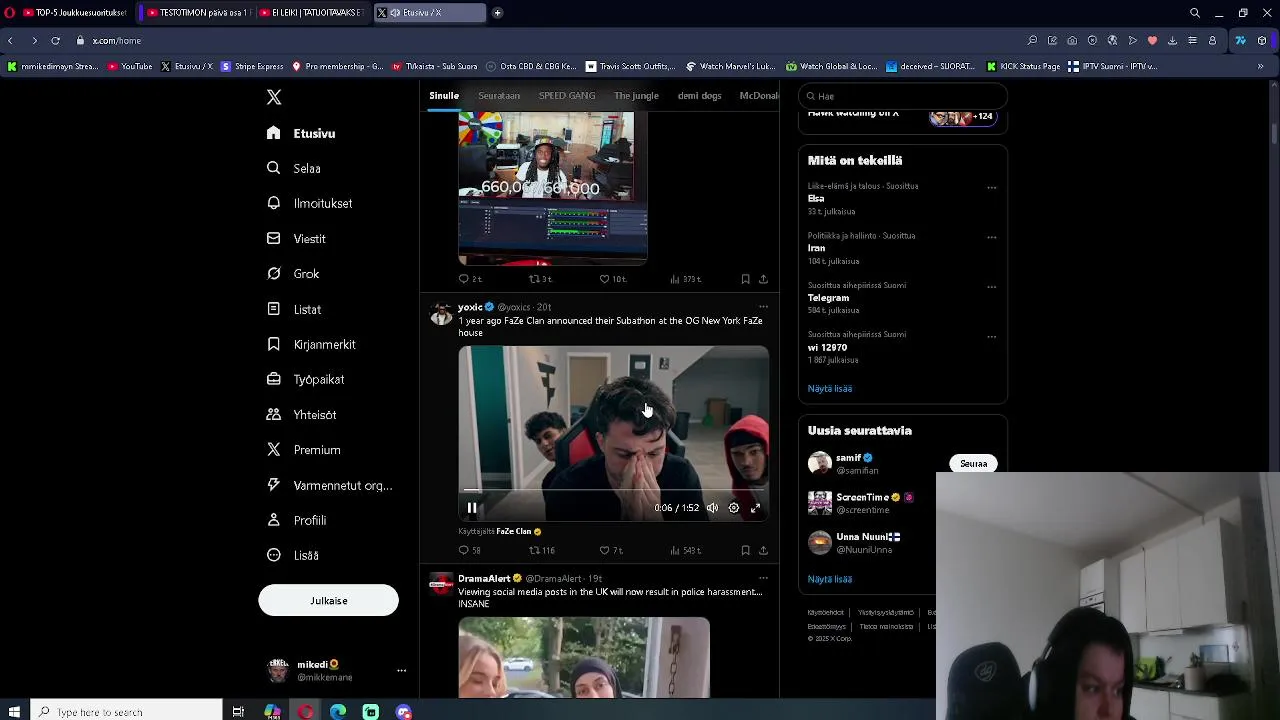Viewport: 1280px width, 720px height.
Task: Enter fullscreen on FaZe video
Action: pyautogui.click(x=756, y=508)
